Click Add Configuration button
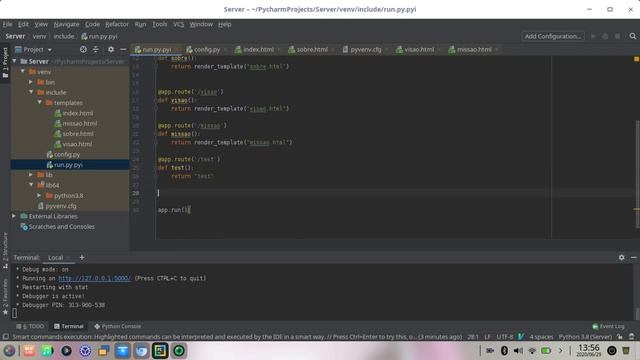The width and height of the screenshot is (640, 360). coord(553,36)
